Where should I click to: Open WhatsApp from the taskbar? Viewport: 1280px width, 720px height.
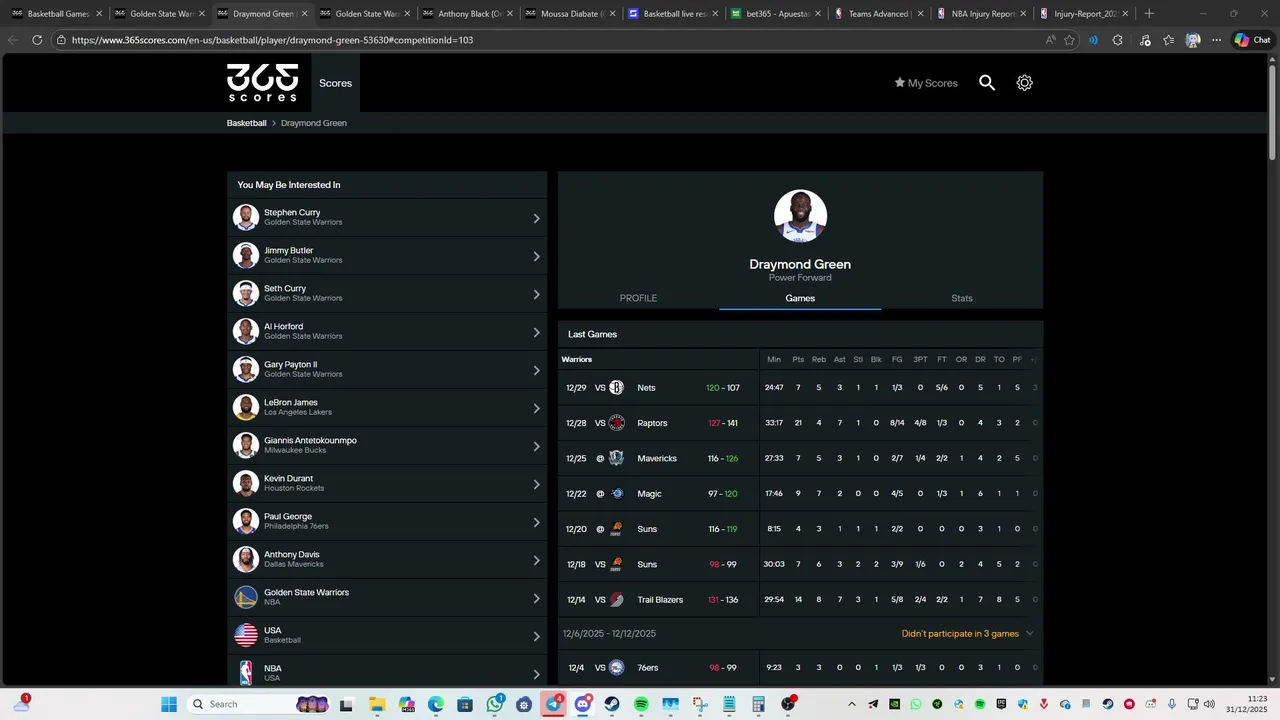tap(495, 704)
